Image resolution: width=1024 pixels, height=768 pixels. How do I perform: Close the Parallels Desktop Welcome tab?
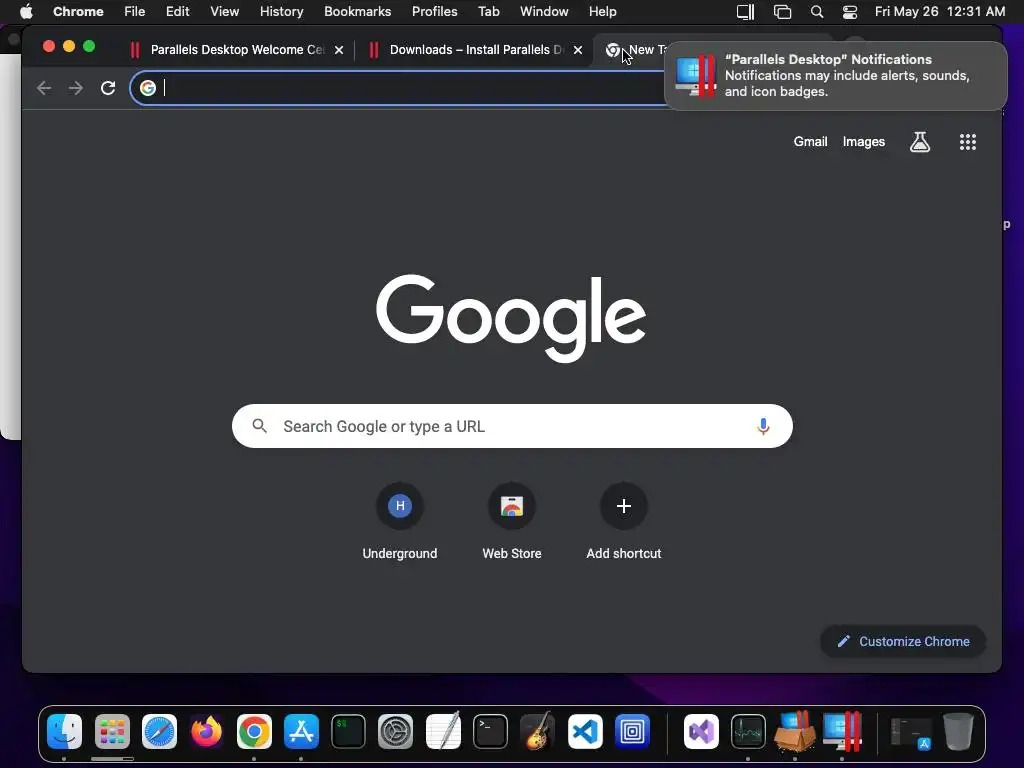(x=339, y=50)
